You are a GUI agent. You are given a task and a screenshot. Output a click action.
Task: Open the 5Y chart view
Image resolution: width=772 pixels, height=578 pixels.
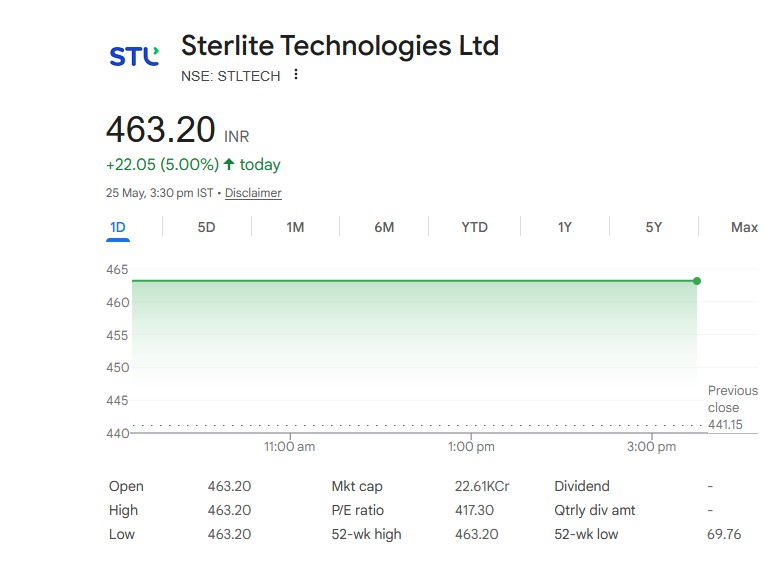(x=654, y=227)
